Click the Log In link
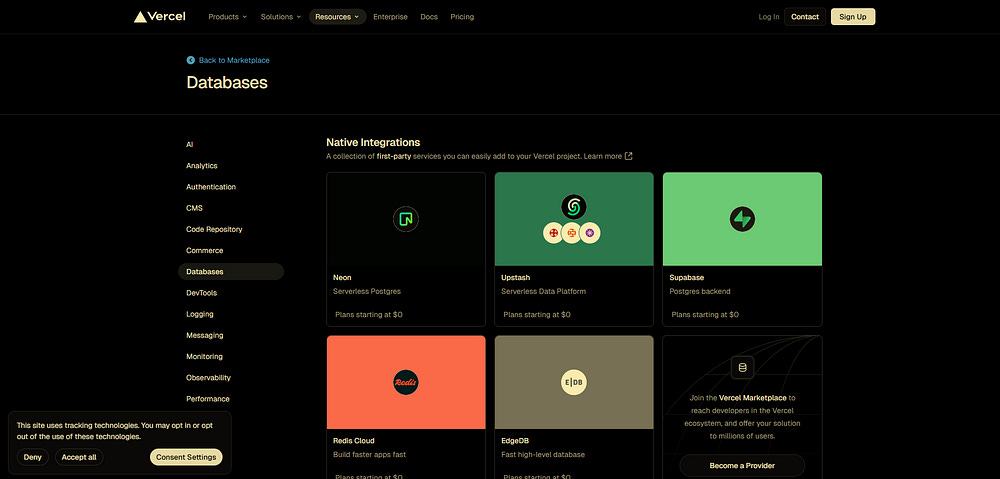This screenshot has height=479, width=1000. 768,17
